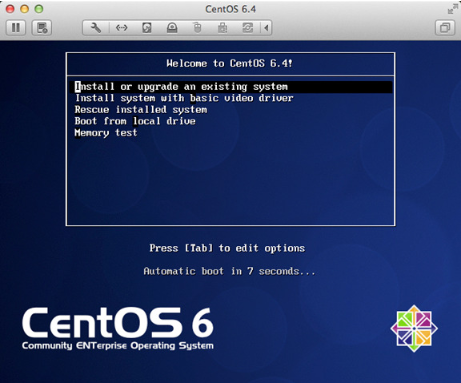
Task: Open the snapshots button in the toolbar
Action: pyautogui.click(x=42, y=28)
